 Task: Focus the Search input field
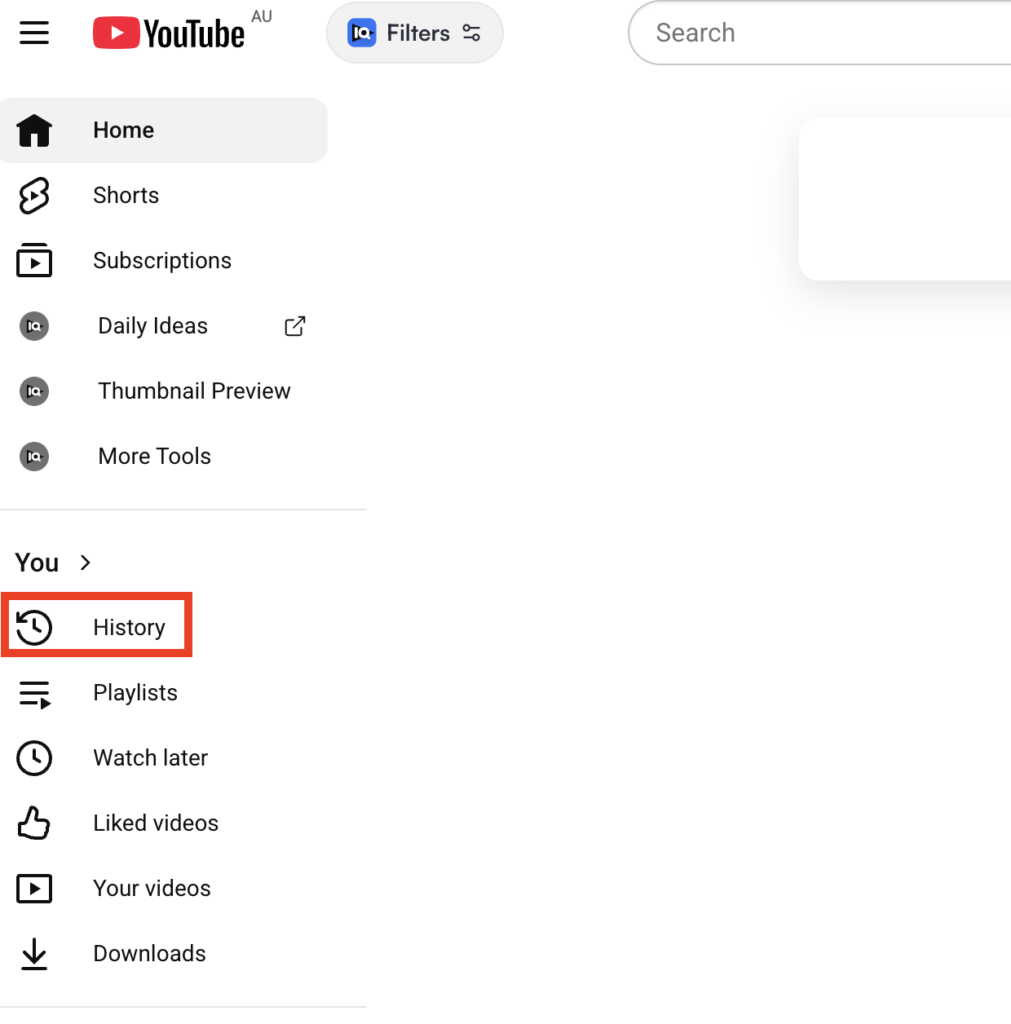(x=820, y=33)
